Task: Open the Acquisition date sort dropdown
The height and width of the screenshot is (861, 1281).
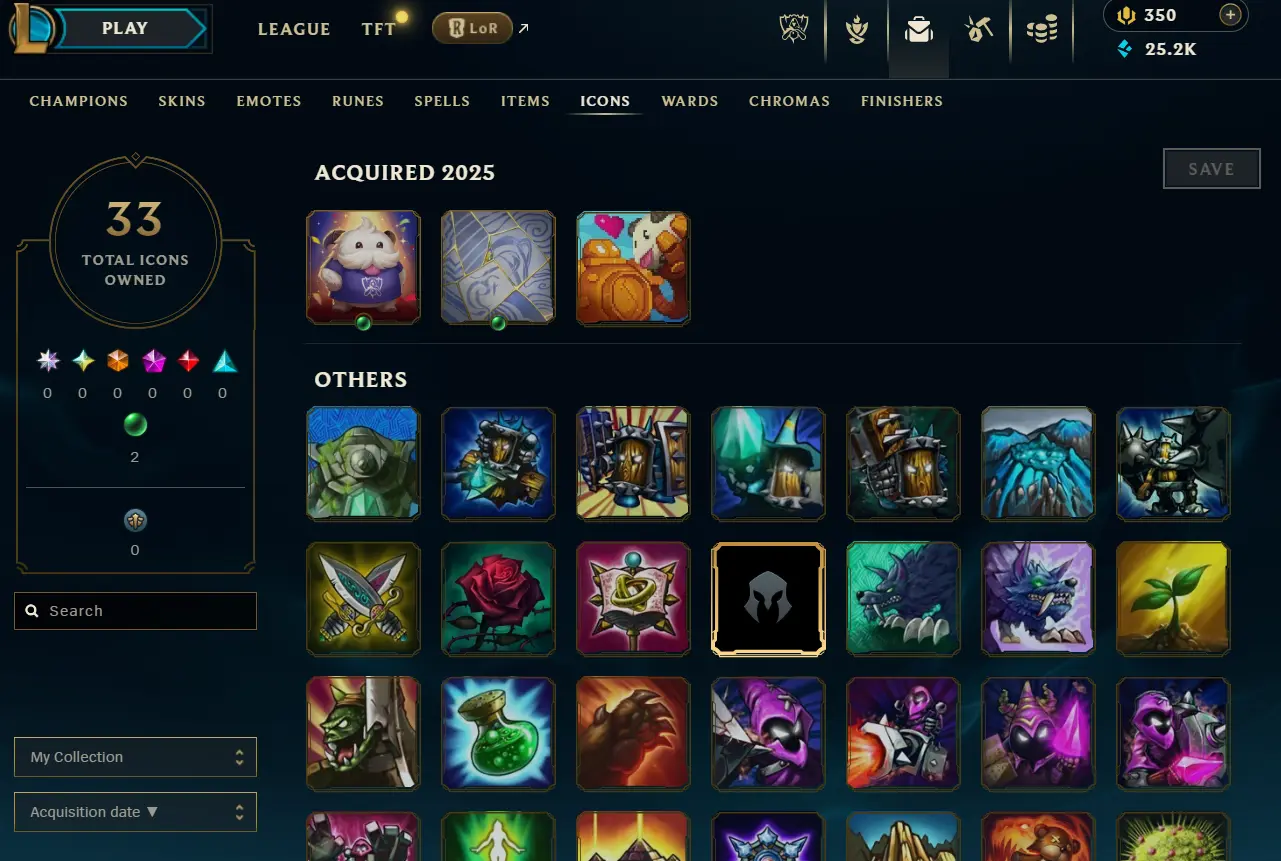Action: point(135,812)
